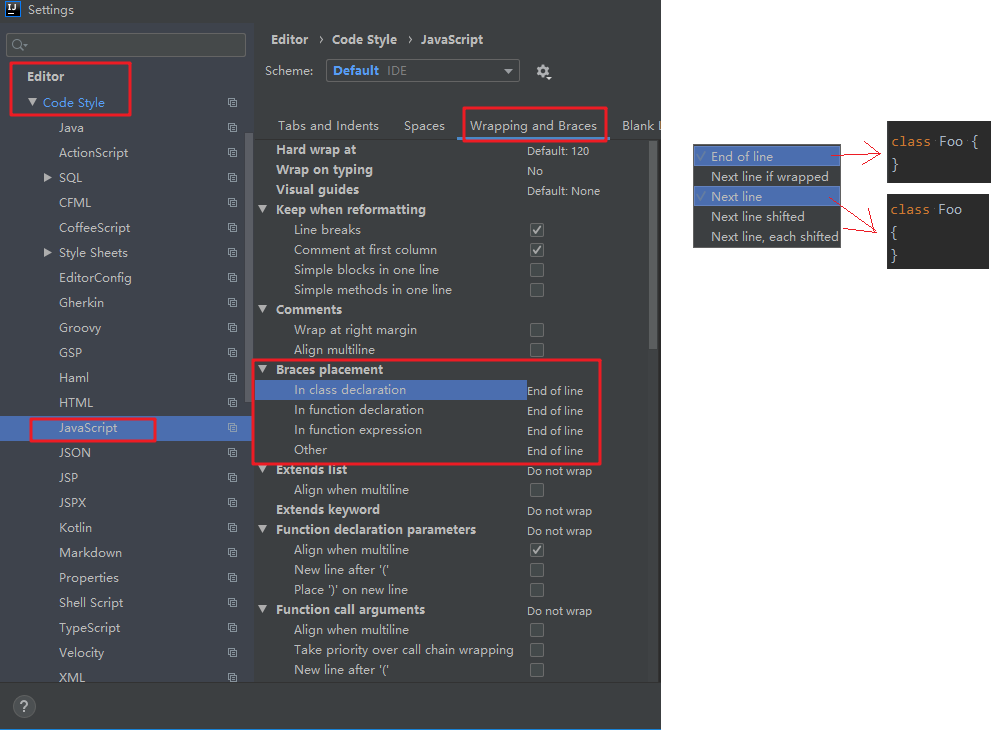Click the copy icon beside Gherkin
This screenshot has width=1000, height=735.
[x=233, y=302]
